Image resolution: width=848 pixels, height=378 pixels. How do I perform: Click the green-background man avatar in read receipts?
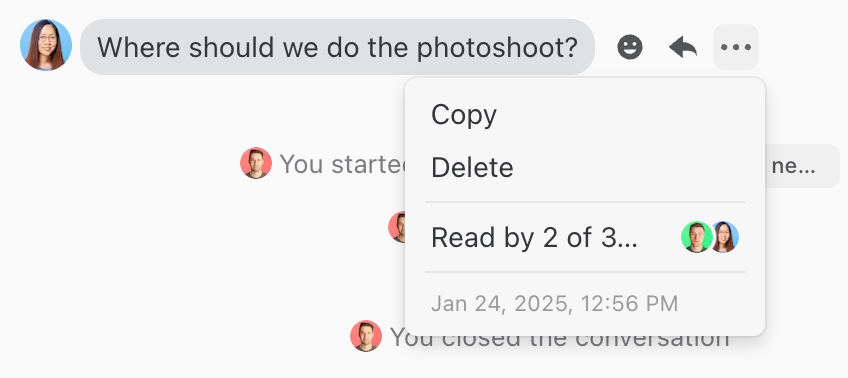[x=697, y=237]
